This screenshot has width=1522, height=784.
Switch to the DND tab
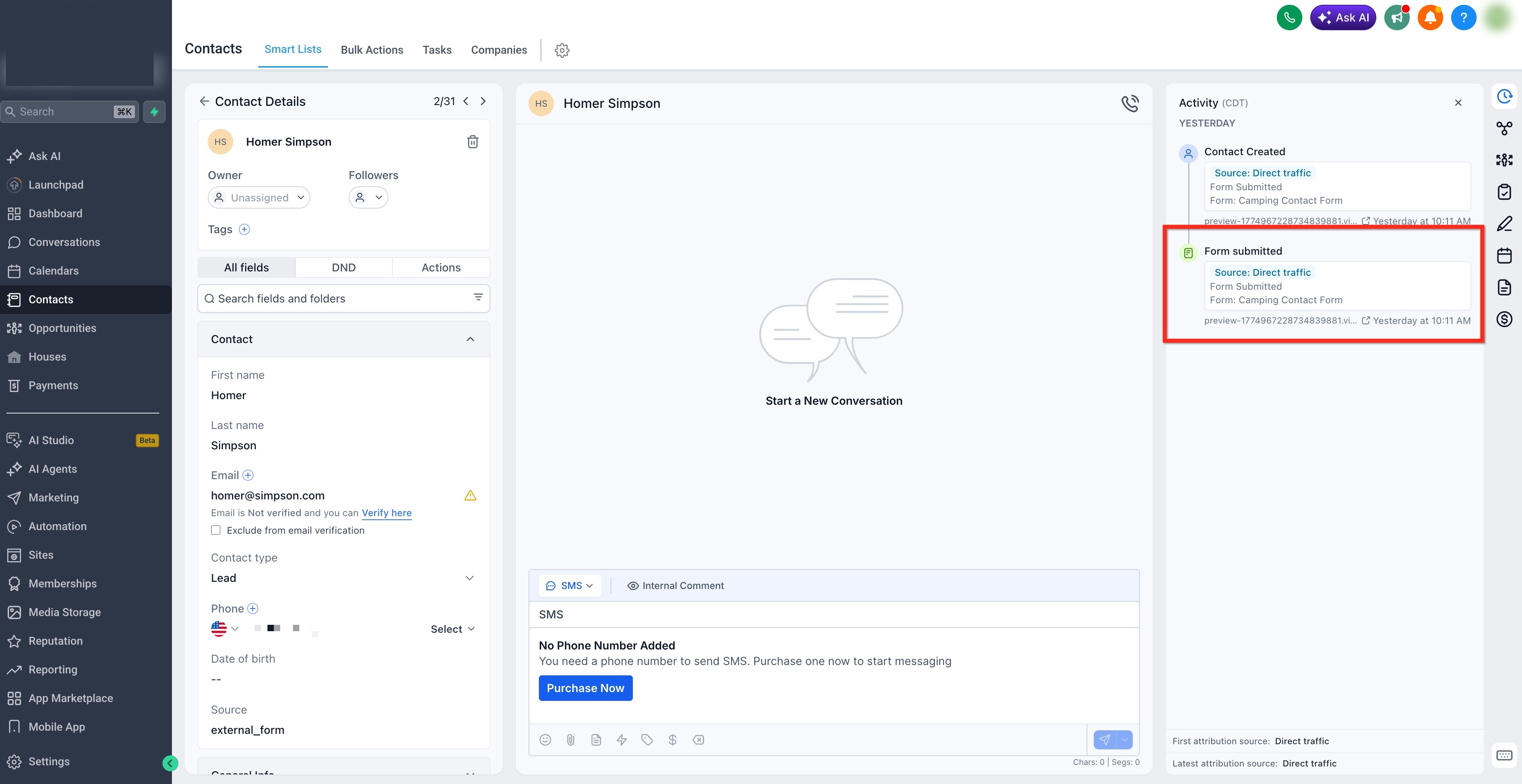click(x=343, y=268)
